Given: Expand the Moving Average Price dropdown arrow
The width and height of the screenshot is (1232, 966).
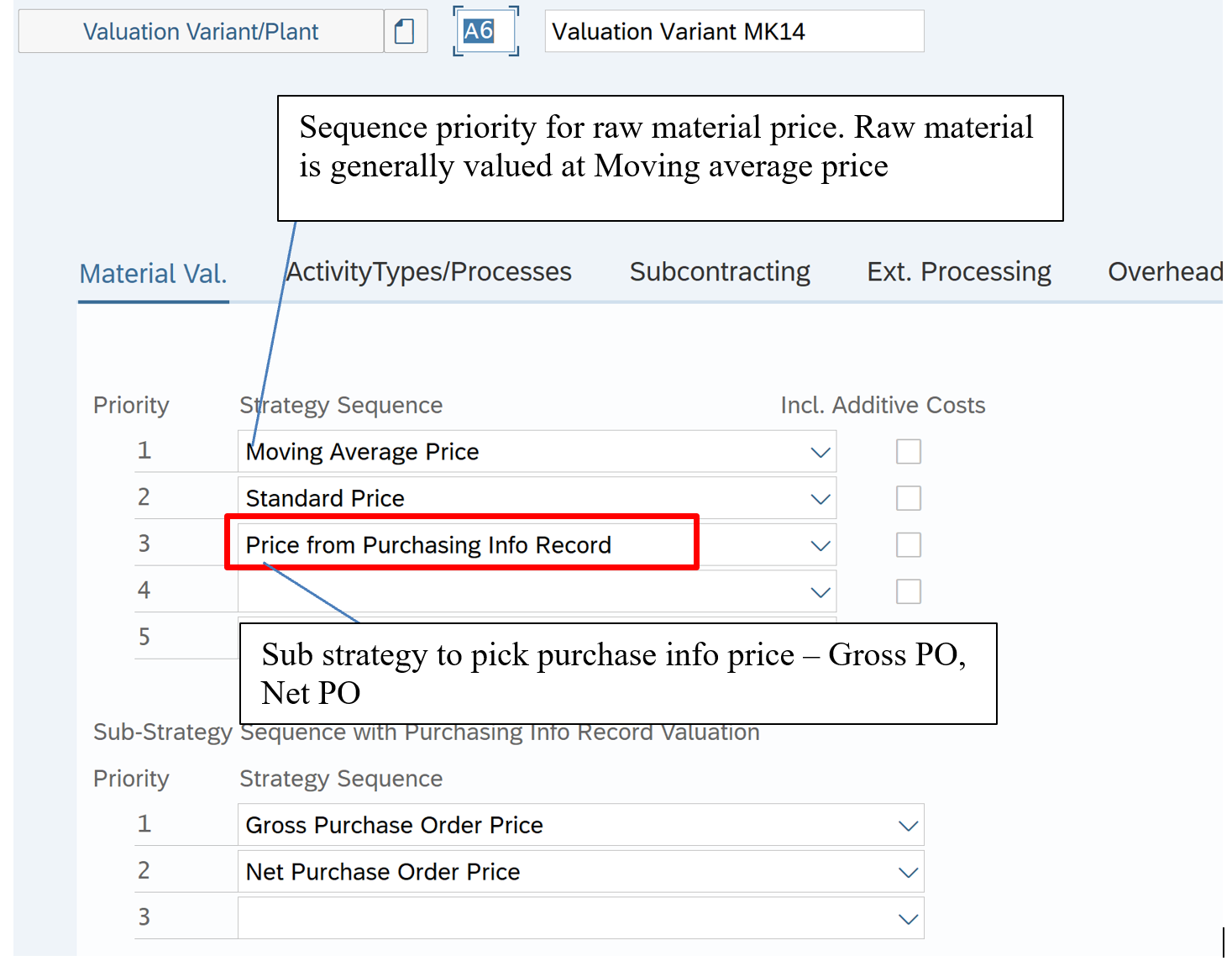Looking at the screenshot, I should coord(820,453).
